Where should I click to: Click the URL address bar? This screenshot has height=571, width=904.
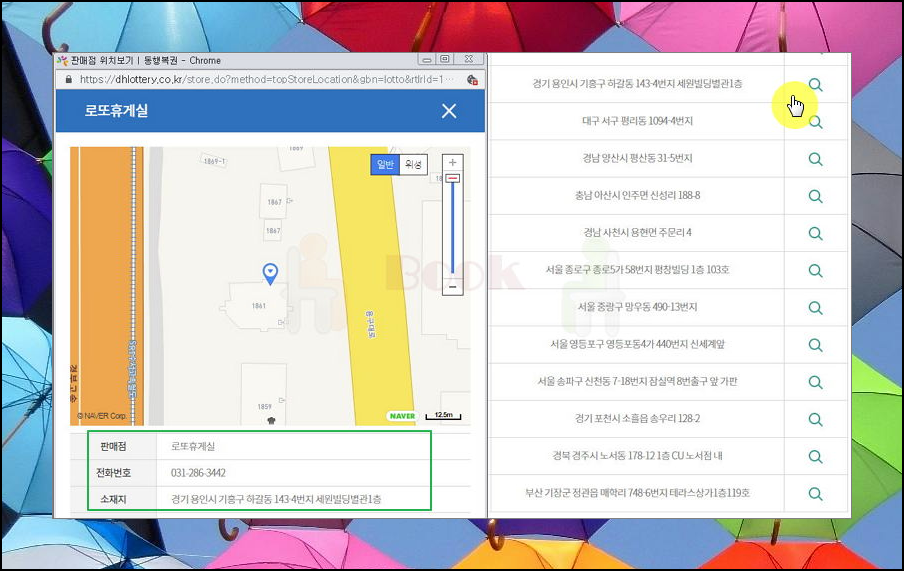click(266, 79)
